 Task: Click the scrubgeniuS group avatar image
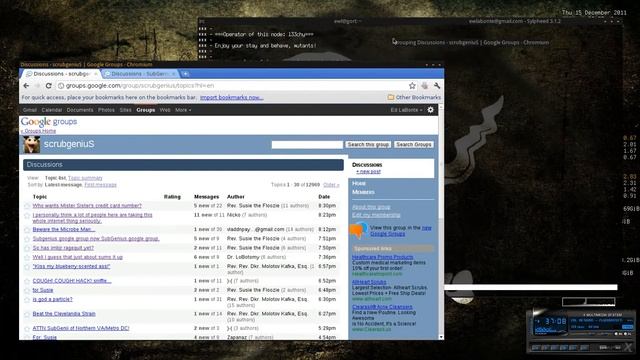pos(31,144)
